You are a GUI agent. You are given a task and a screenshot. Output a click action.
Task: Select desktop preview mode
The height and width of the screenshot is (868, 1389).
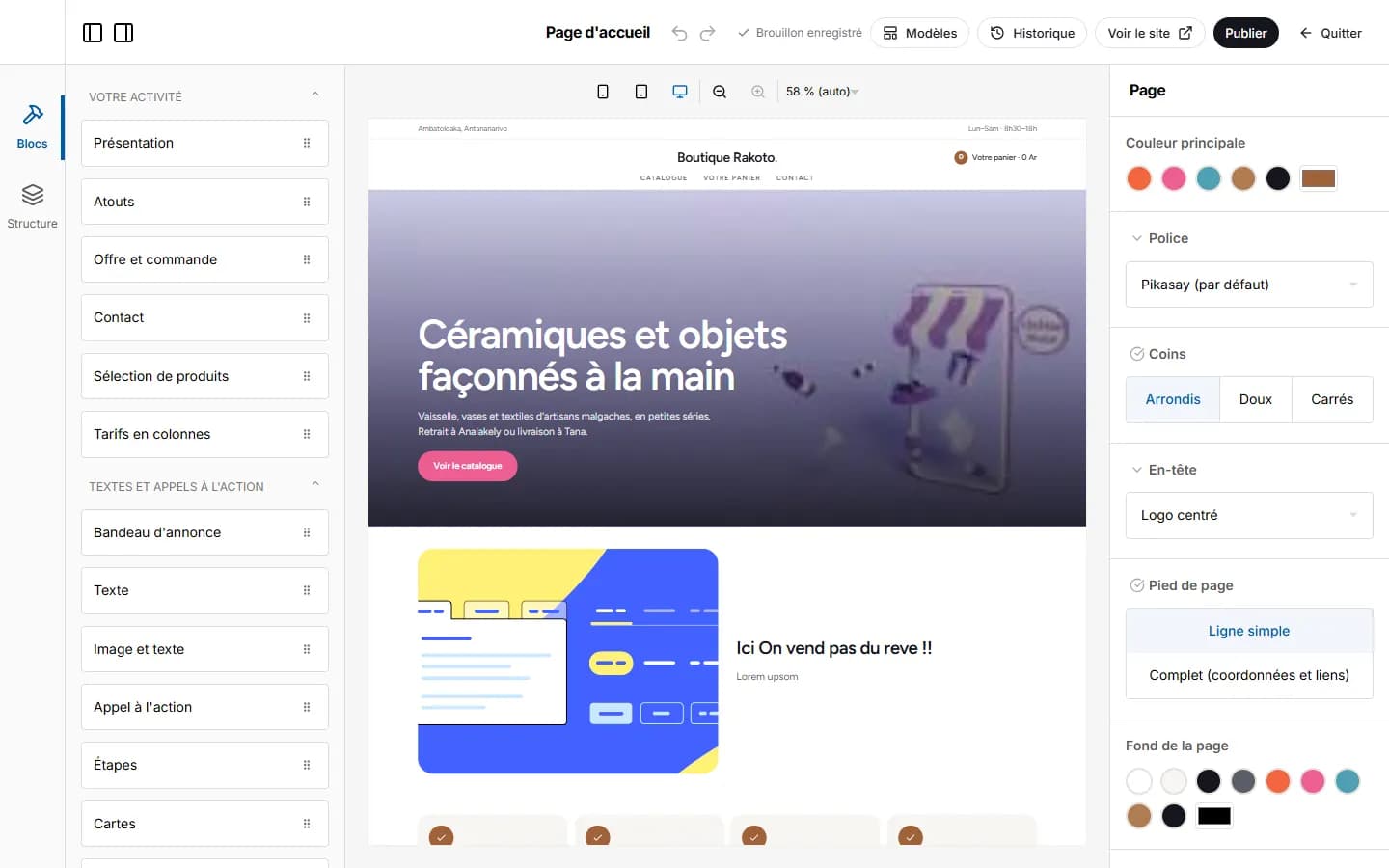pyautogui.click(x=680, y=92)
